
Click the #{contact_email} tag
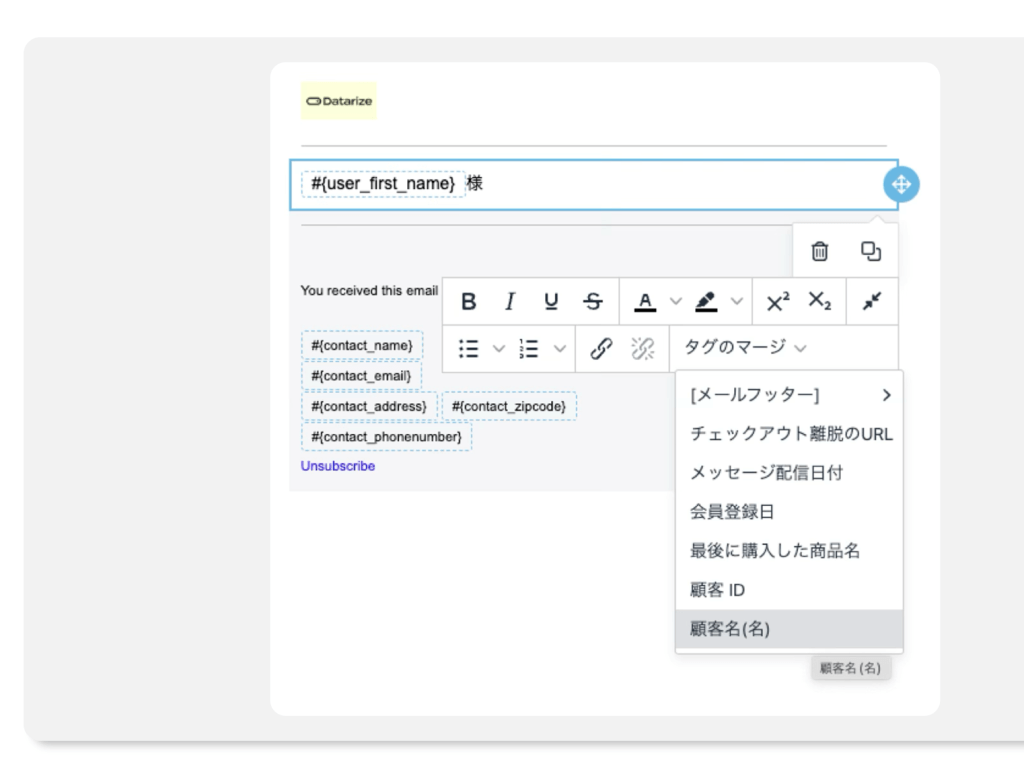(x=361, y=376)
